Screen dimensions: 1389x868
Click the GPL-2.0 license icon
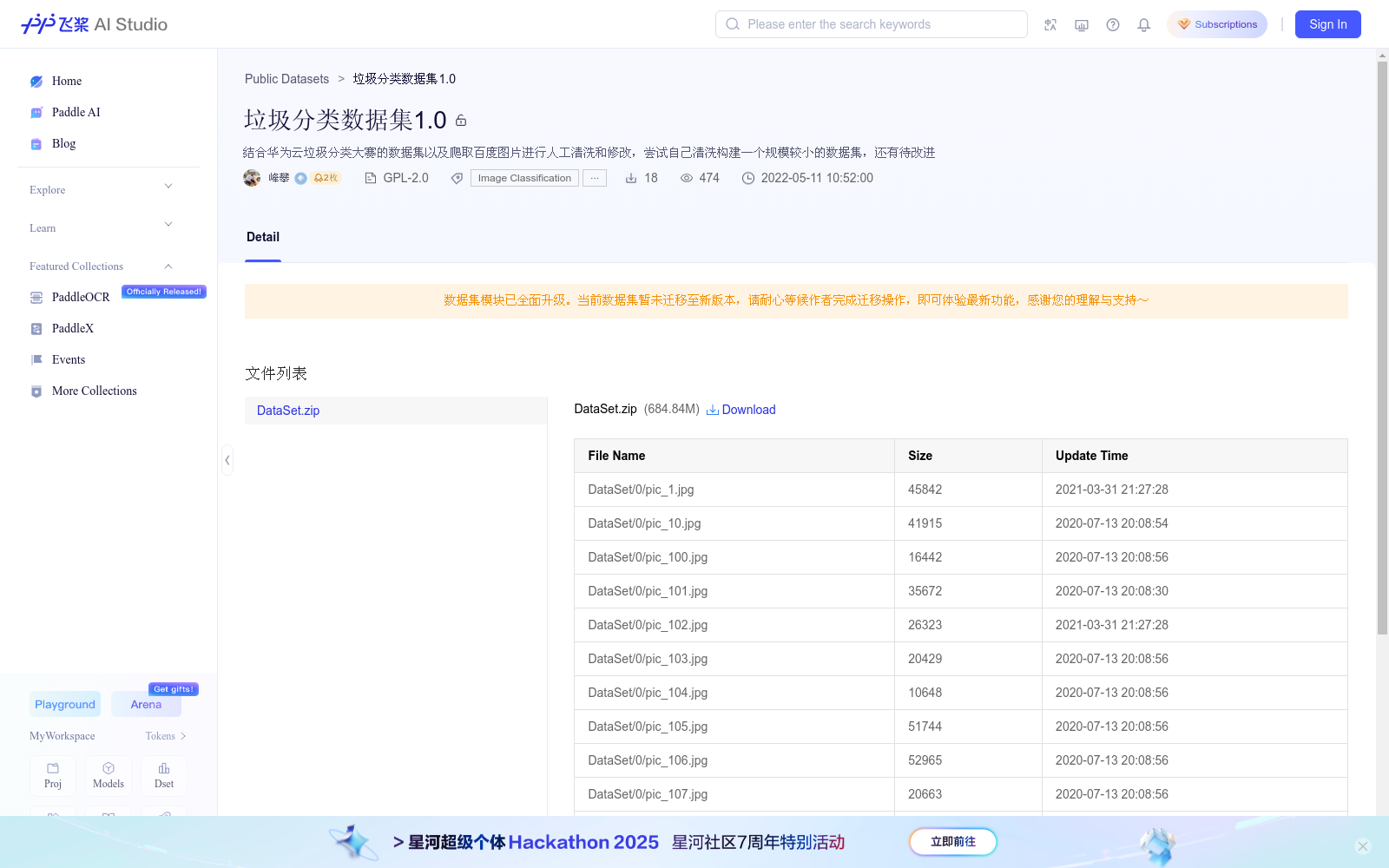[371, 178]
